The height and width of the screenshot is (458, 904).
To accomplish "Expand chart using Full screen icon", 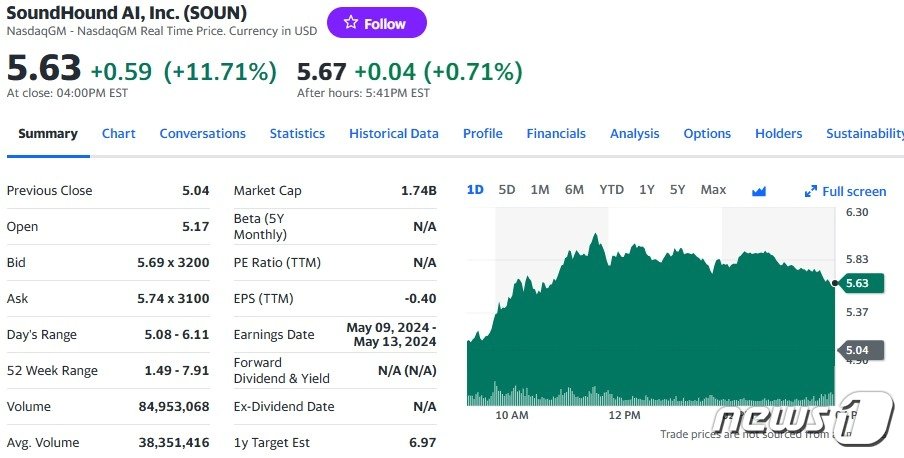I will [811, 191].
